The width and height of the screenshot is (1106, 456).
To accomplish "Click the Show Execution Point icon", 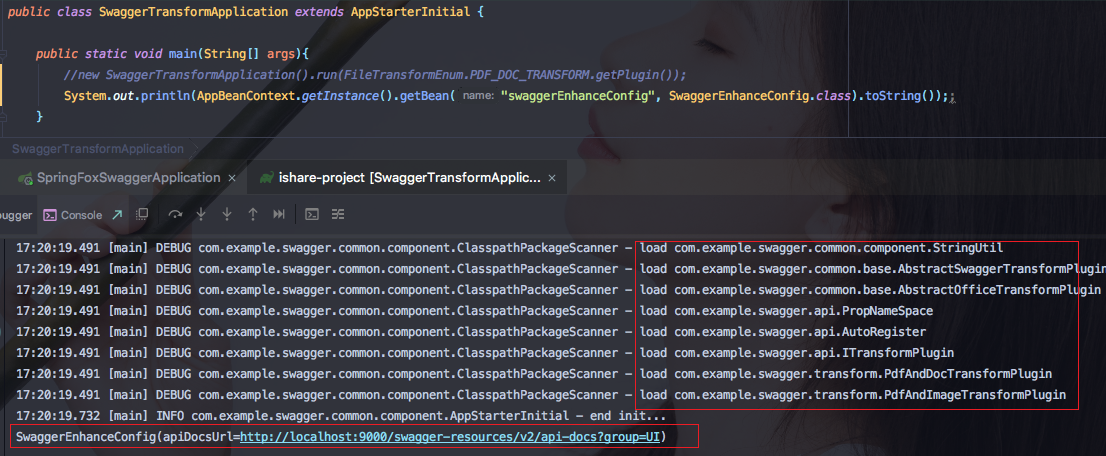I will click(142, 215).
